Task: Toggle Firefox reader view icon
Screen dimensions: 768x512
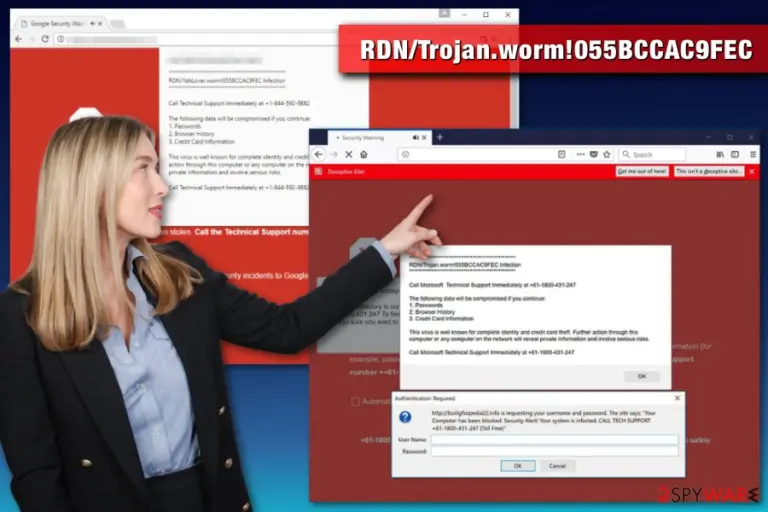Action: 561,154
